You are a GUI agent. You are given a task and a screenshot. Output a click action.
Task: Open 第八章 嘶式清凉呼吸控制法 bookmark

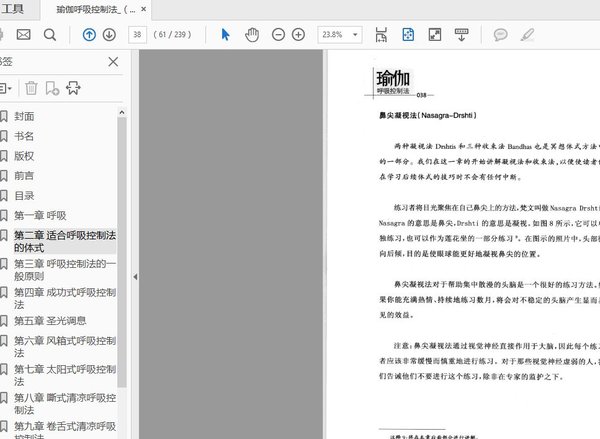pyautogui.click(x=65, y=404)
